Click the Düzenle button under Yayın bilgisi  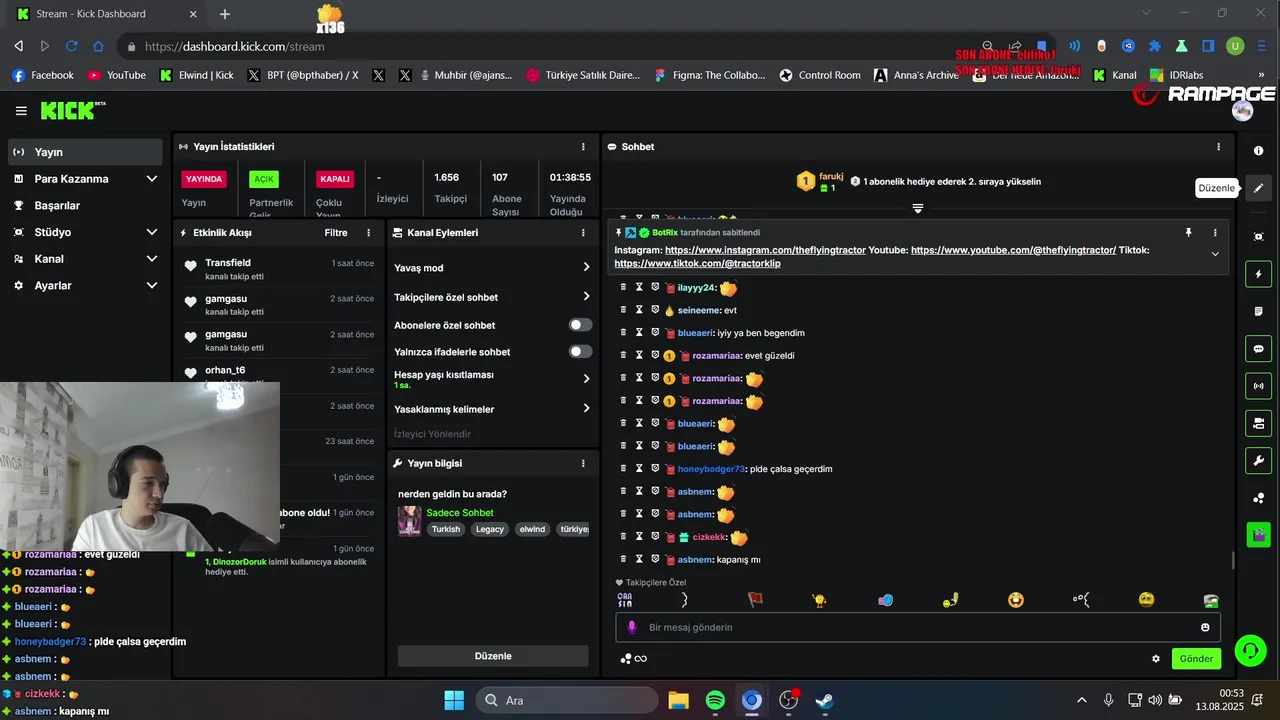coord(493,656)
